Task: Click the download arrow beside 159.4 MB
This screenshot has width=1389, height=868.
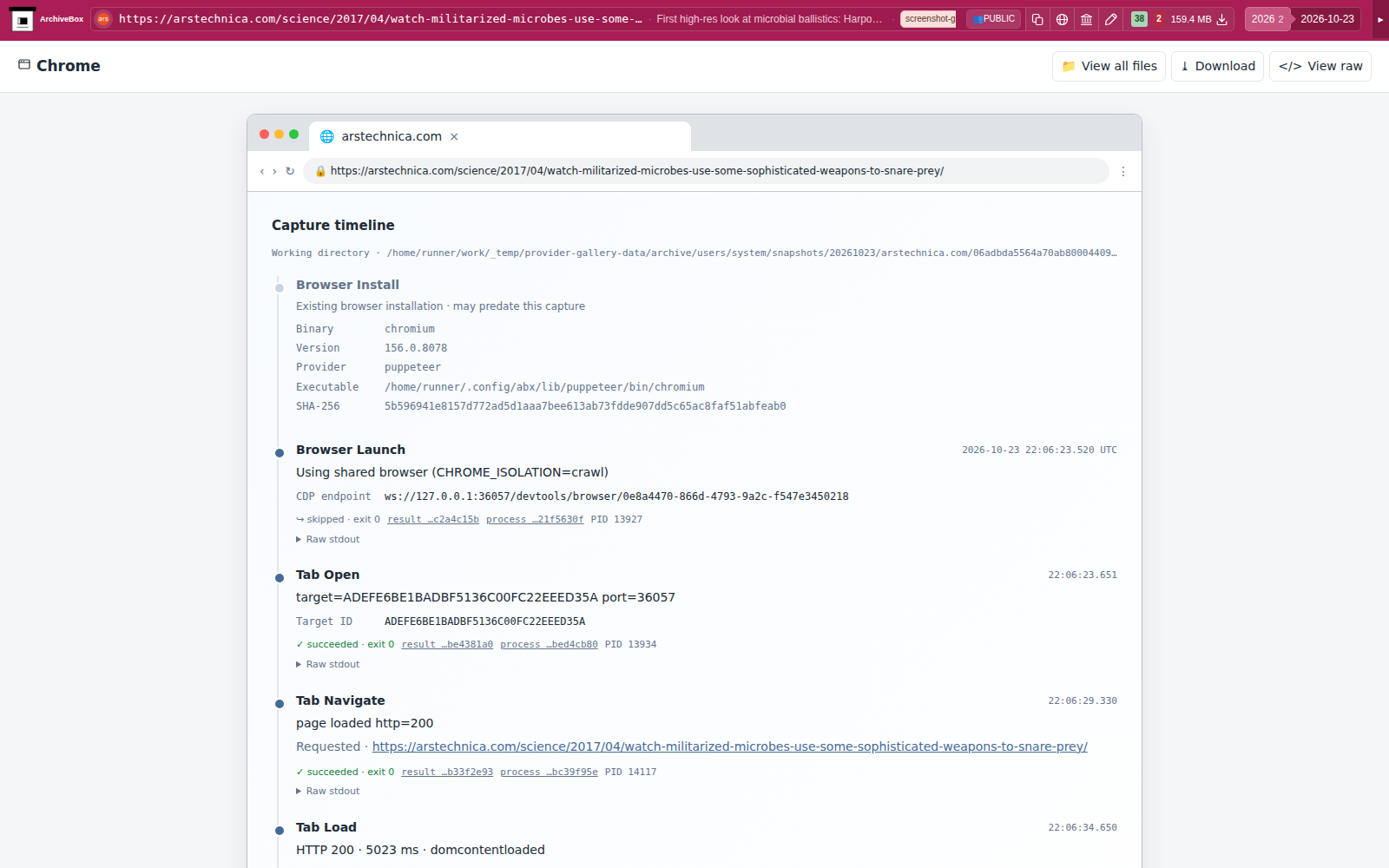Action: [1221, 19]
